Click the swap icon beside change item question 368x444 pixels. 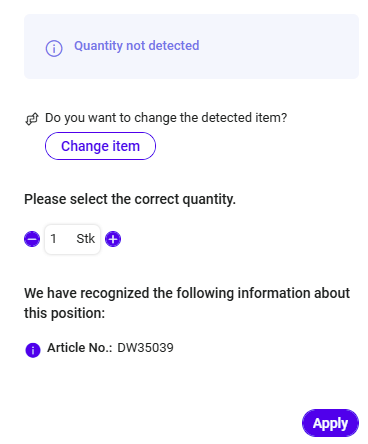(x=32, y=119)
